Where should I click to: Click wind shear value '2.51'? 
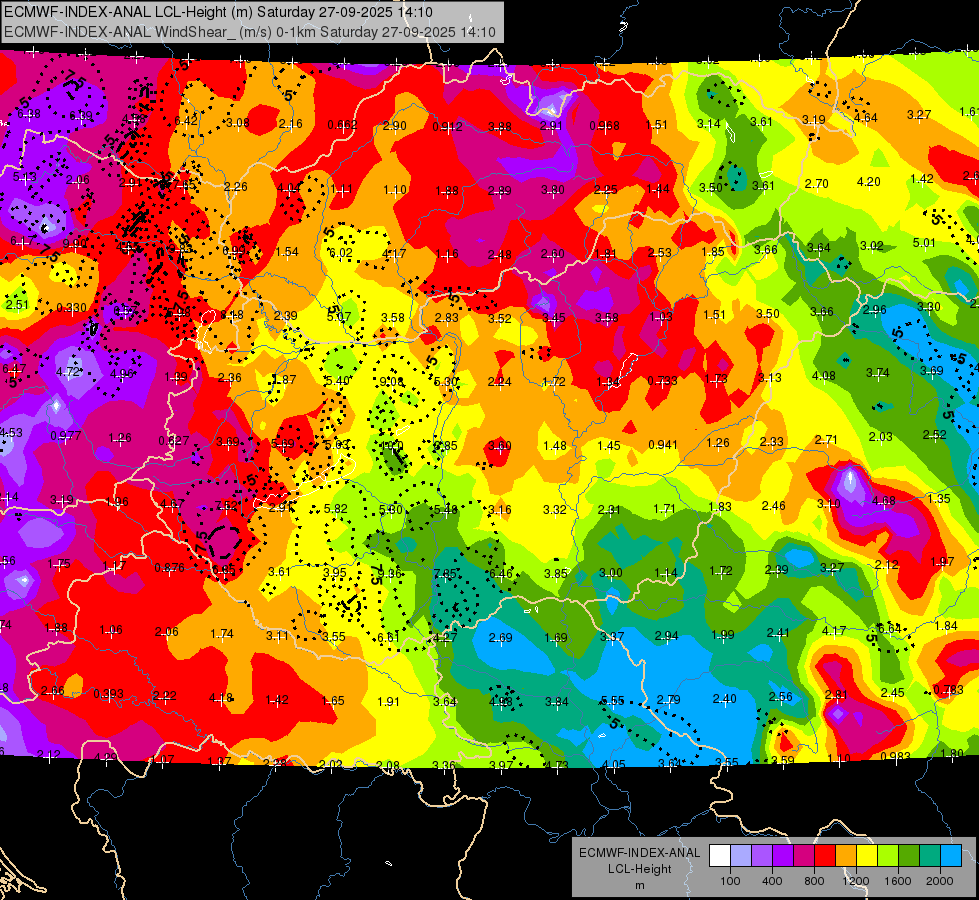pos(17,305)
